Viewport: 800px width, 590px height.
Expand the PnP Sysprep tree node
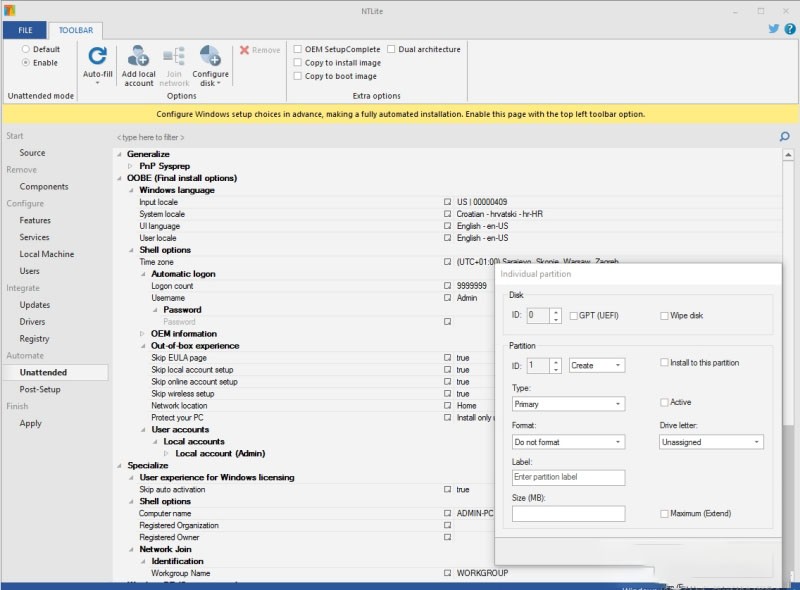point(130,166)
